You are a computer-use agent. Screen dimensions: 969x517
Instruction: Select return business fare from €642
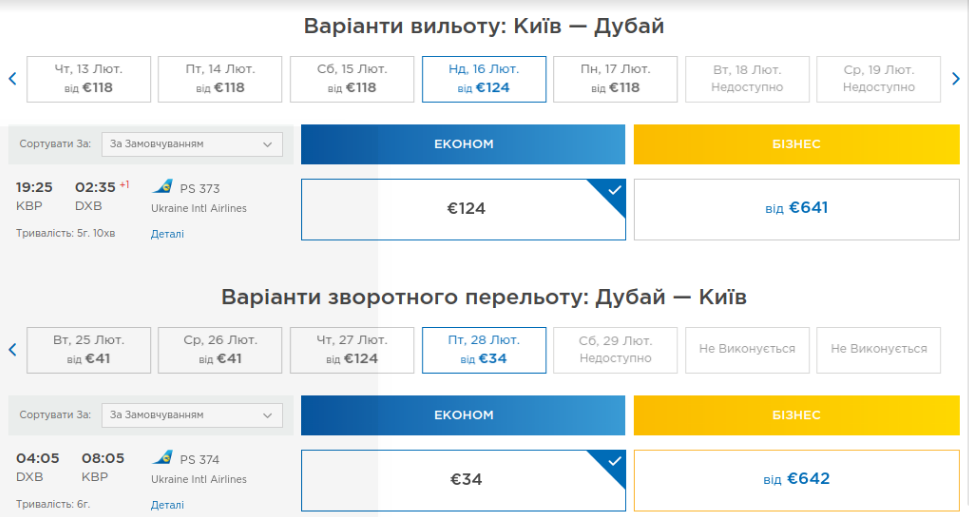796,479
